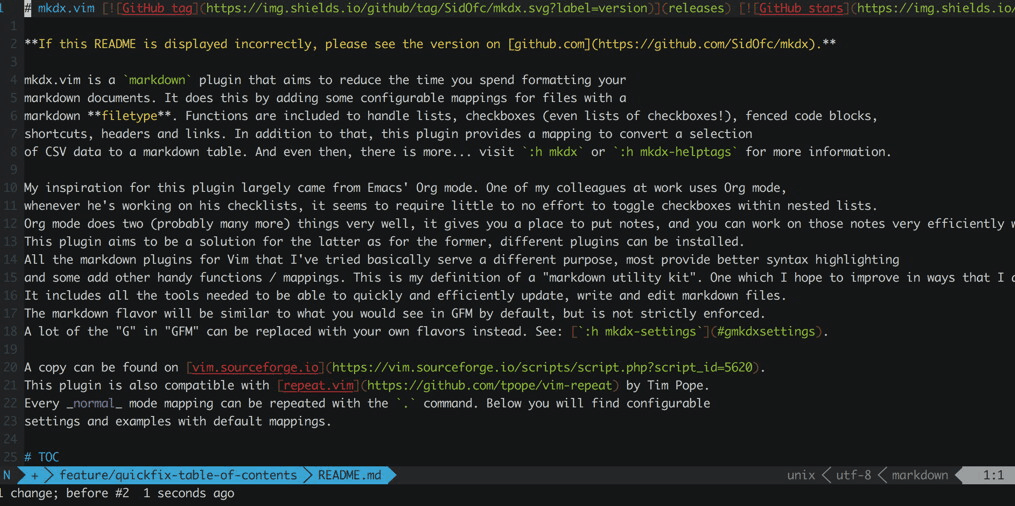1015x506 pixels.
Task: Click the `markdown` inline code on line 4
Action: click(157, 81)
